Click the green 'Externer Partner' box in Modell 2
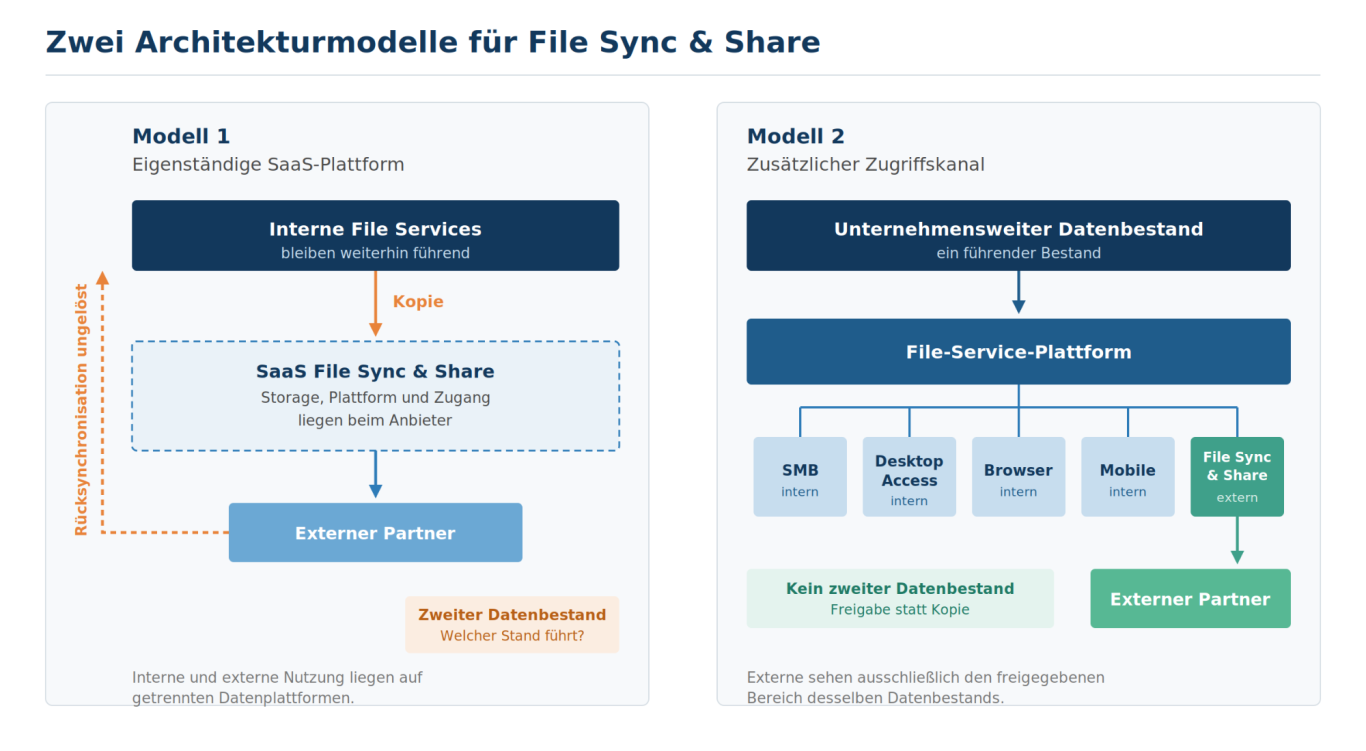Viewport: 1366px width, 751px height. 1190,598
